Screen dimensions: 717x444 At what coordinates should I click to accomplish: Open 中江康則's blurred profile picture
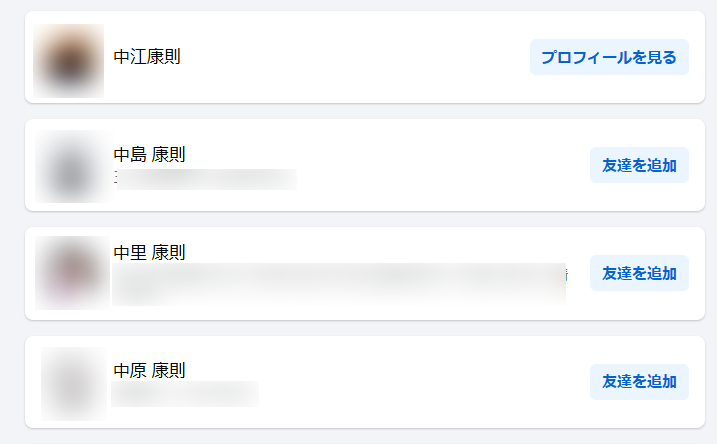(69, 60)
